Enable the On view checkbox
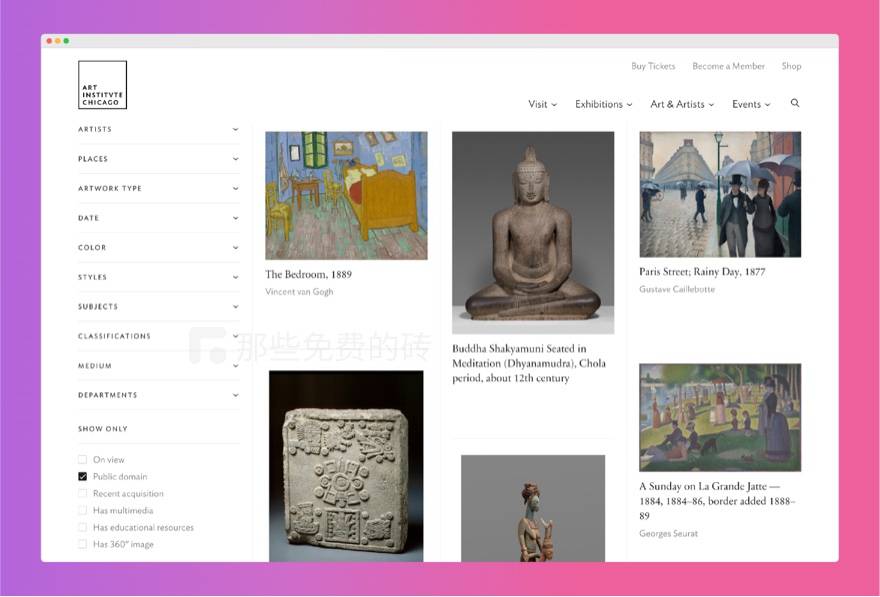This screenshot has height=597, width=880. (83, 460)
